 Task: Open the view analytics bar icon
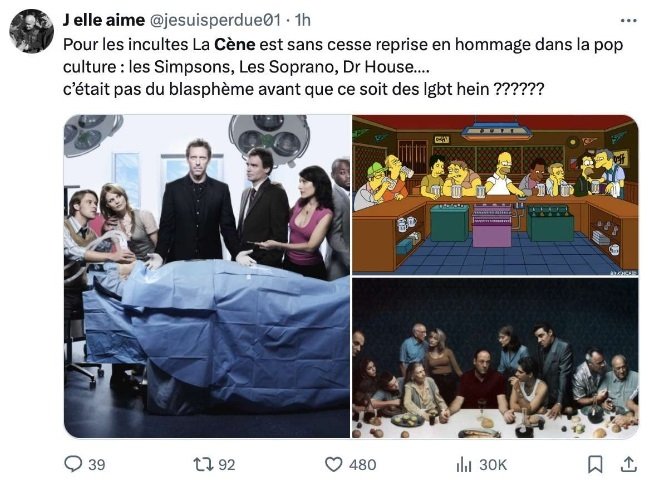[x=464, y=464]
